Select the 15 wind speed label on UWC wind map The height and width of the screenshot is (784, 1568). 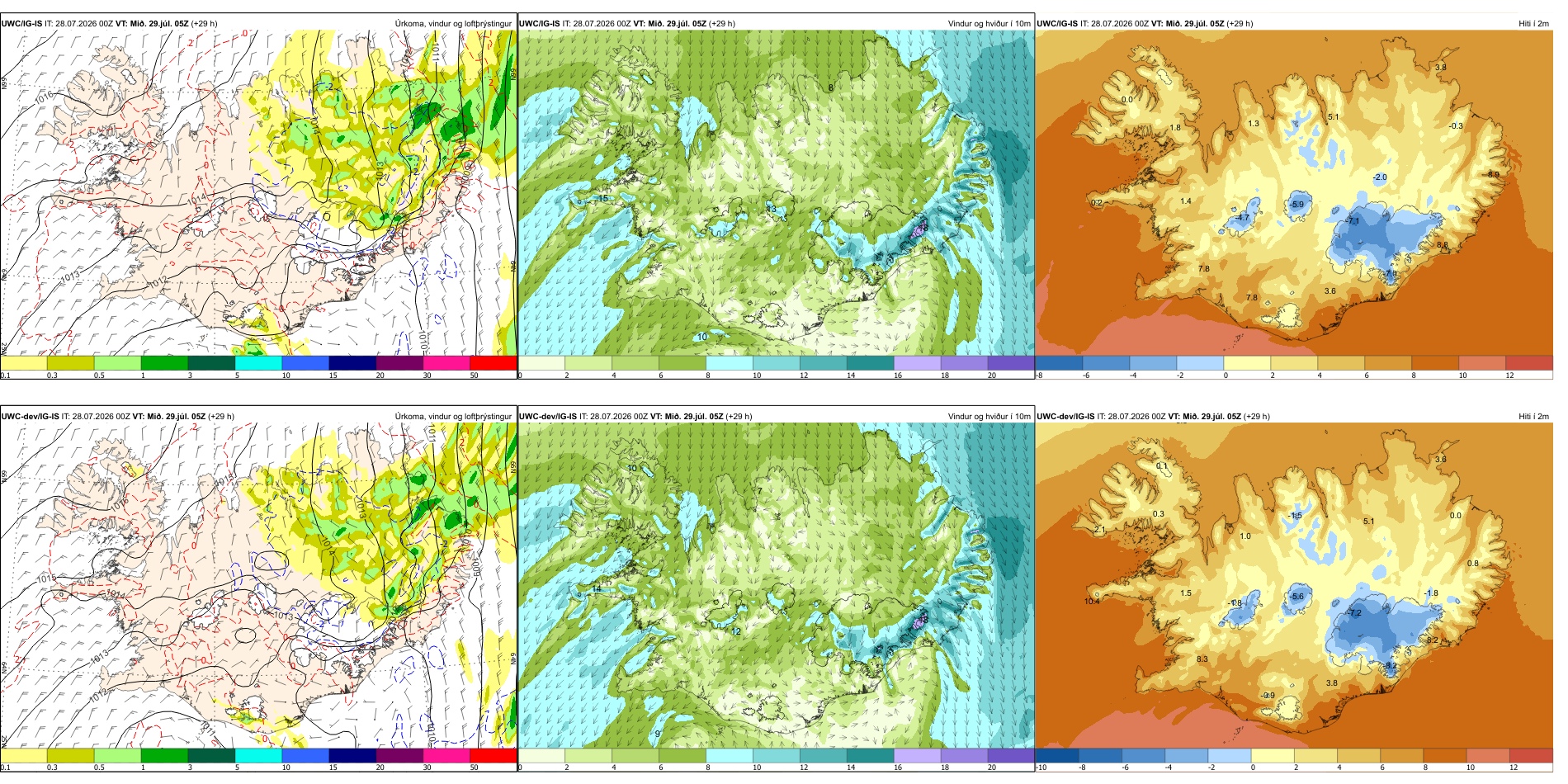click(602, 199)
